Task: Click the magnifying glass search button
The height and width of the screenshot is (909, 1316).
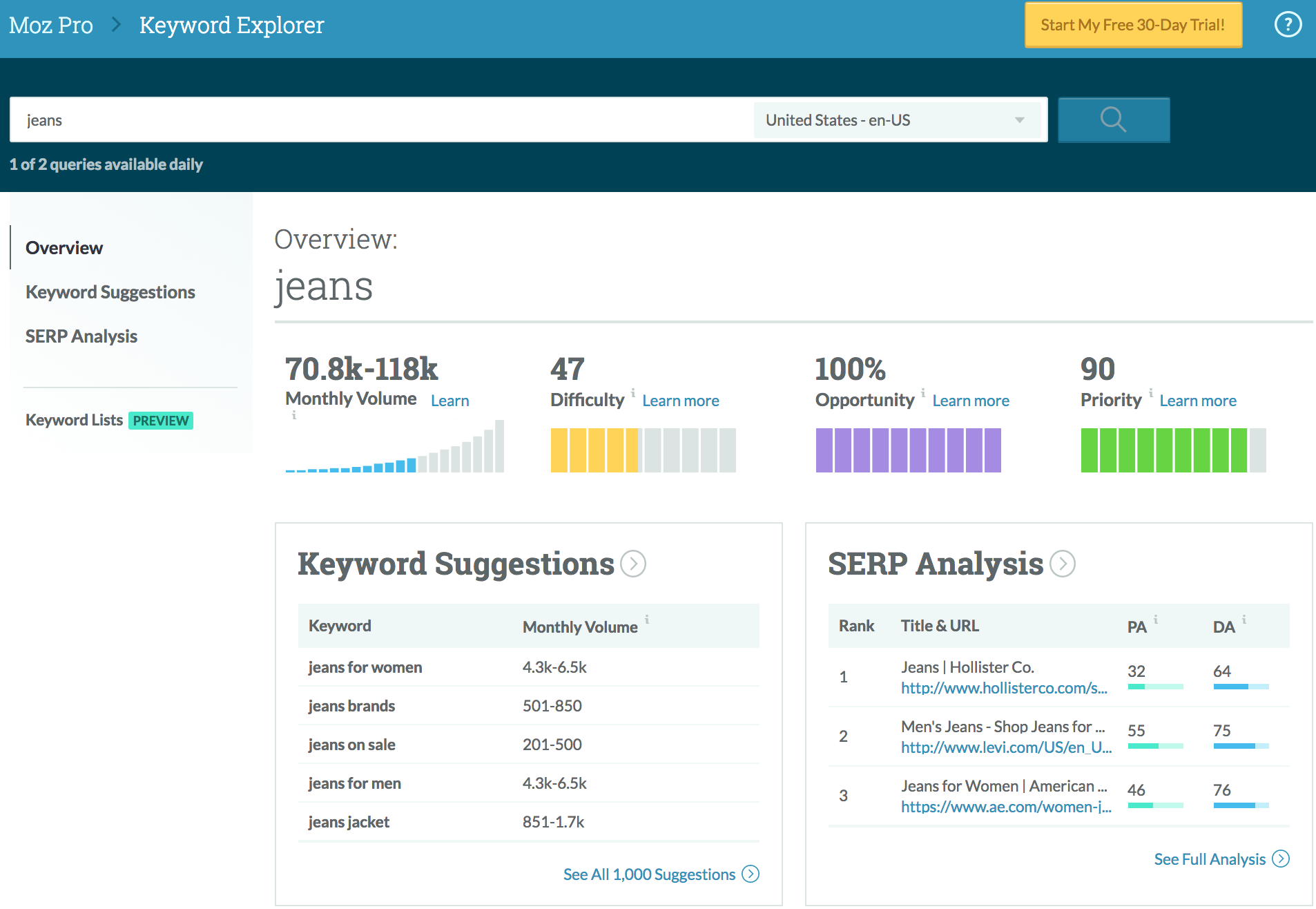Action: 1113,120
